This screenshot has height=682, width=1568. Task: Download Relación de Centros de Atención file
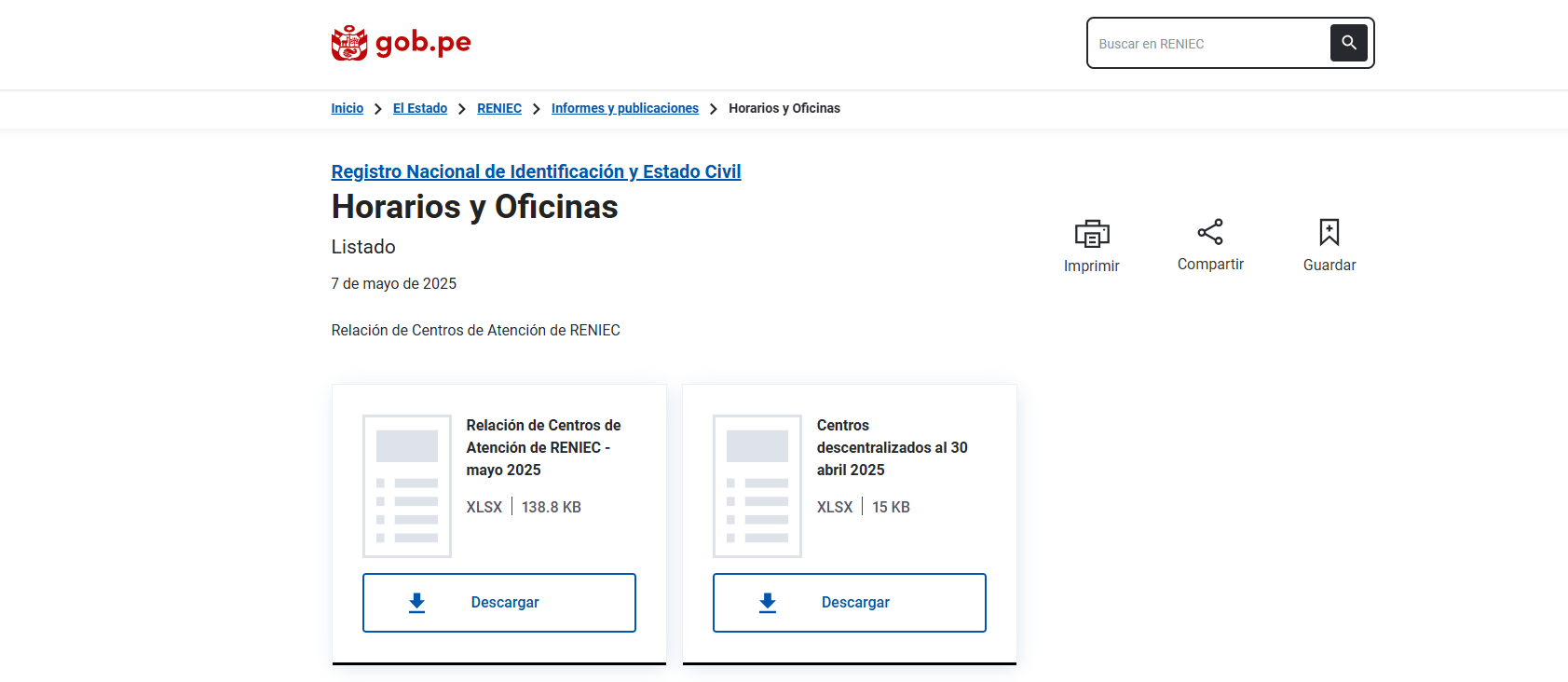pos(499,603)
